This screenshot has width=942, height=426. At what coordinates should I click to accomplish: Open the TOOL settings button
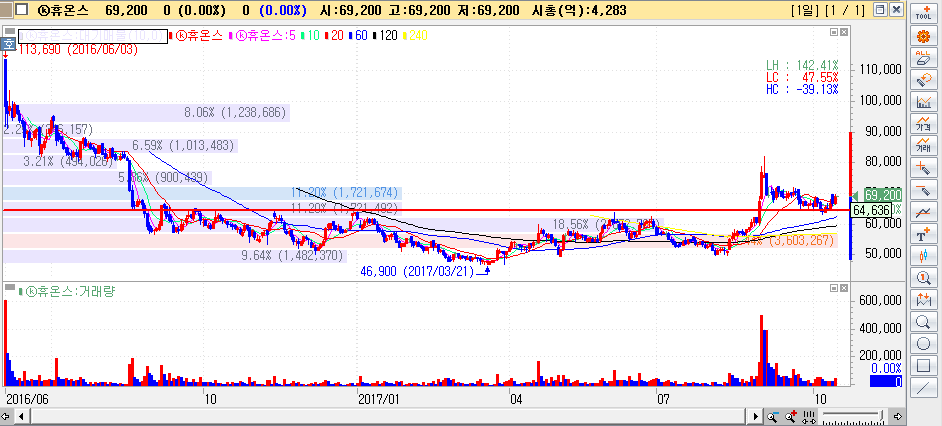point(924,11)
